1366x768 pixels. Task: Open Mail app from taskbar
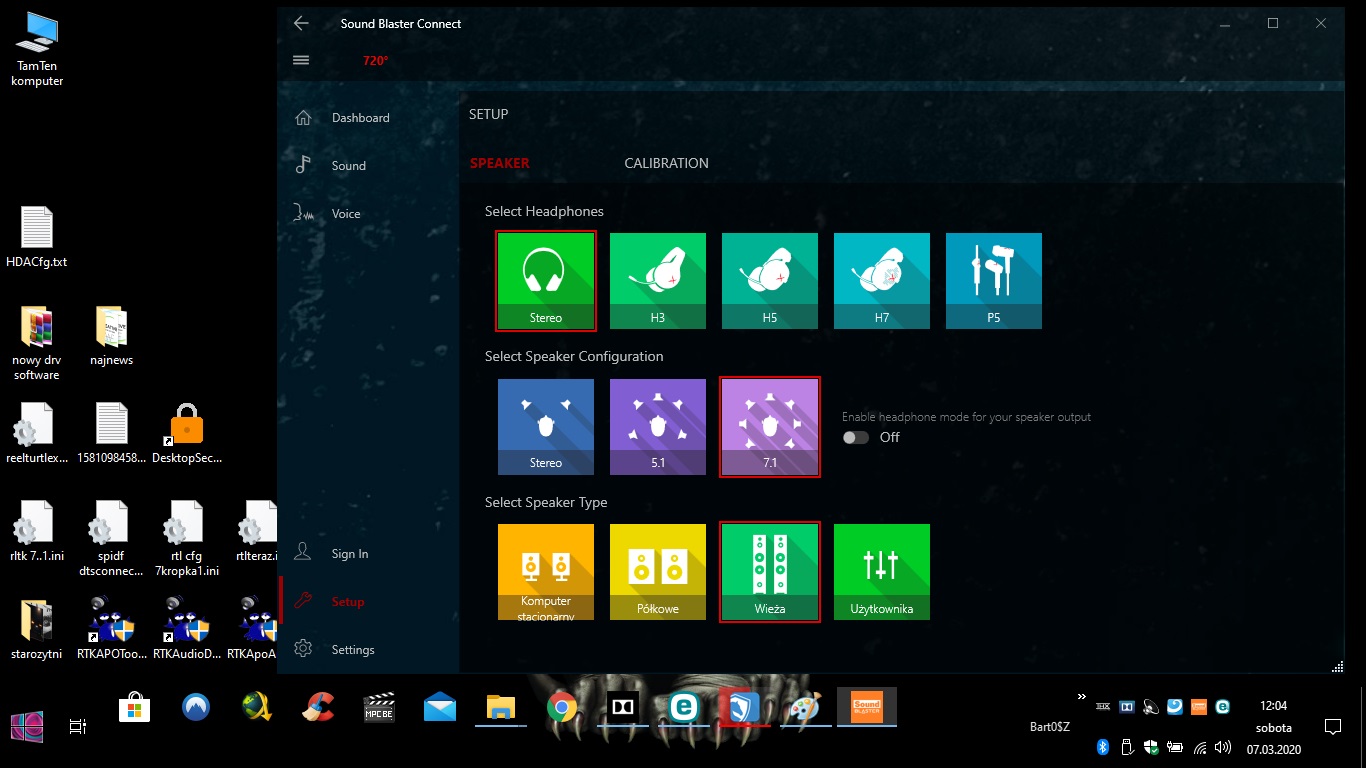[x=440, y=708]
